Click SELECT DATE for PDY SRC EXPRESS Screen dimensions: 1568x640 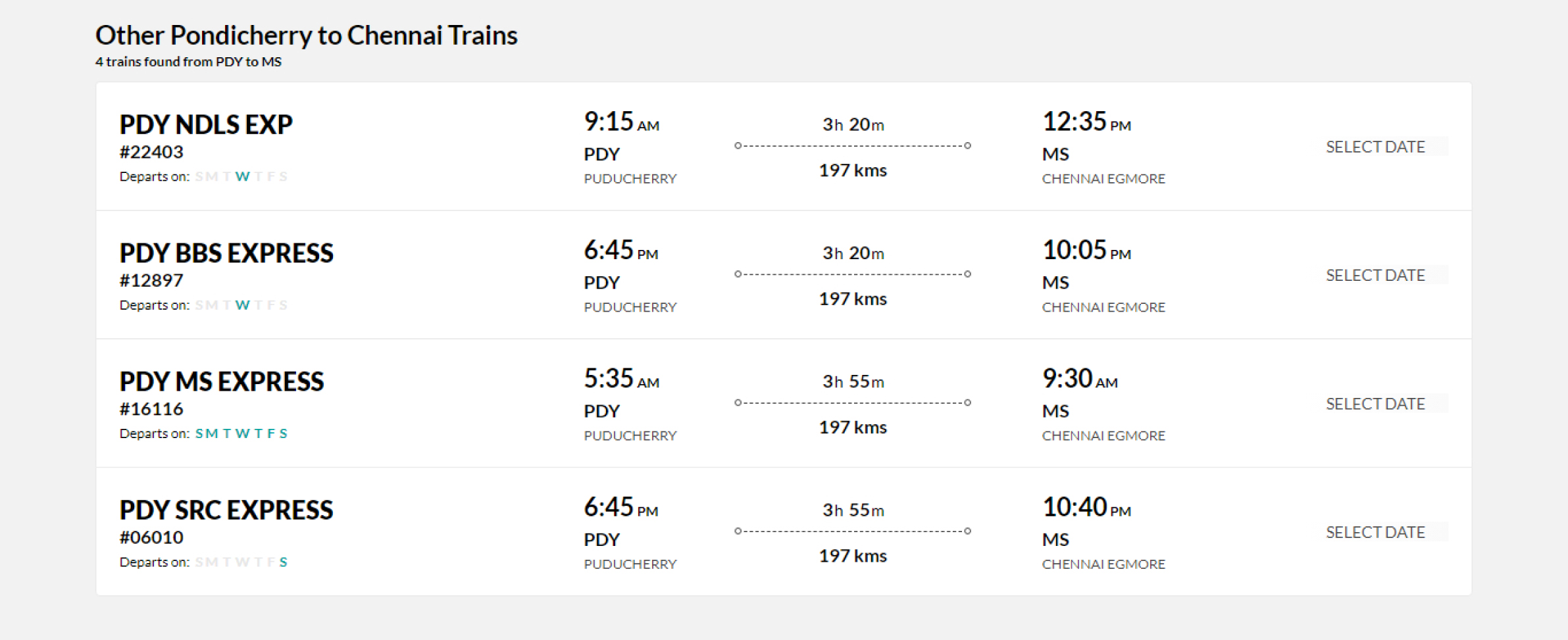(x=1375, y=532)
